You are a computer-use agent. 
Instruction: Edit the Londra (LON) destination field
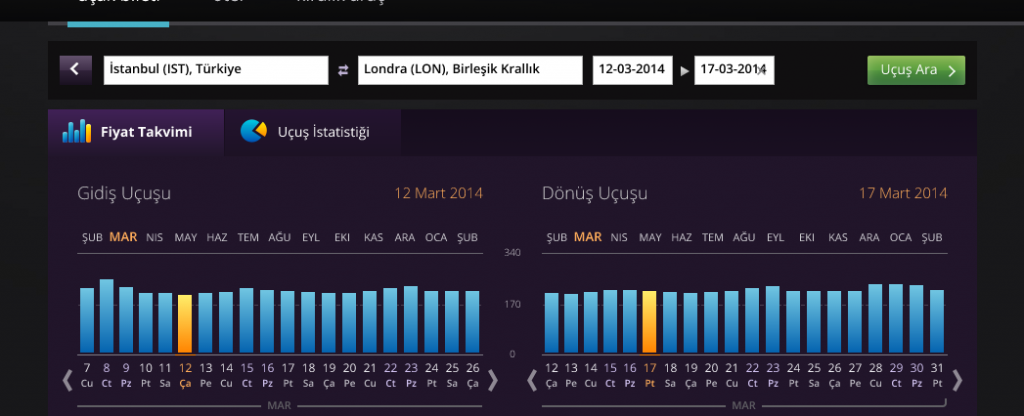tap(470, 70)
